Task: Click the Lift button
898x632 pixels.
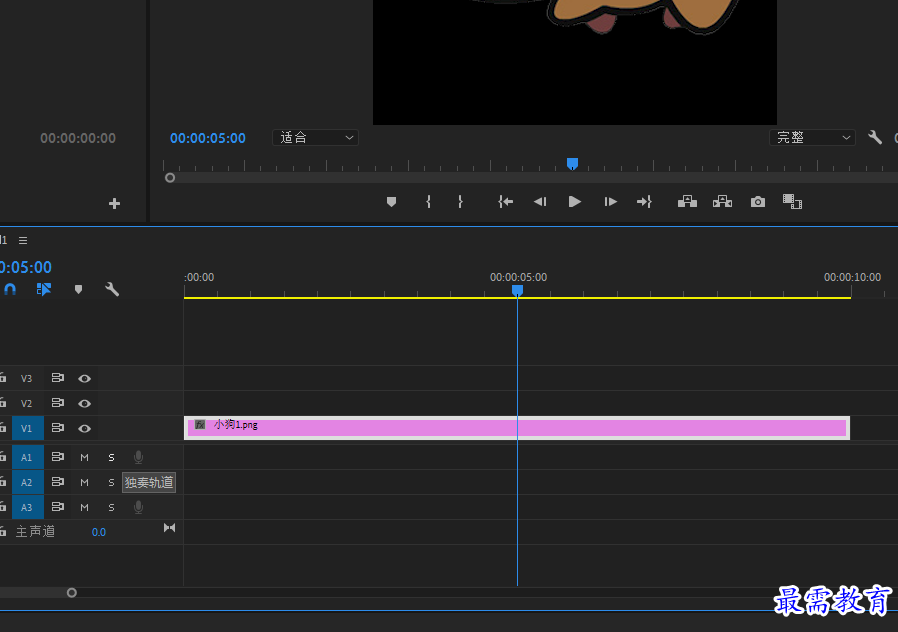Action: pyautogui.click(x=687, y=202)
